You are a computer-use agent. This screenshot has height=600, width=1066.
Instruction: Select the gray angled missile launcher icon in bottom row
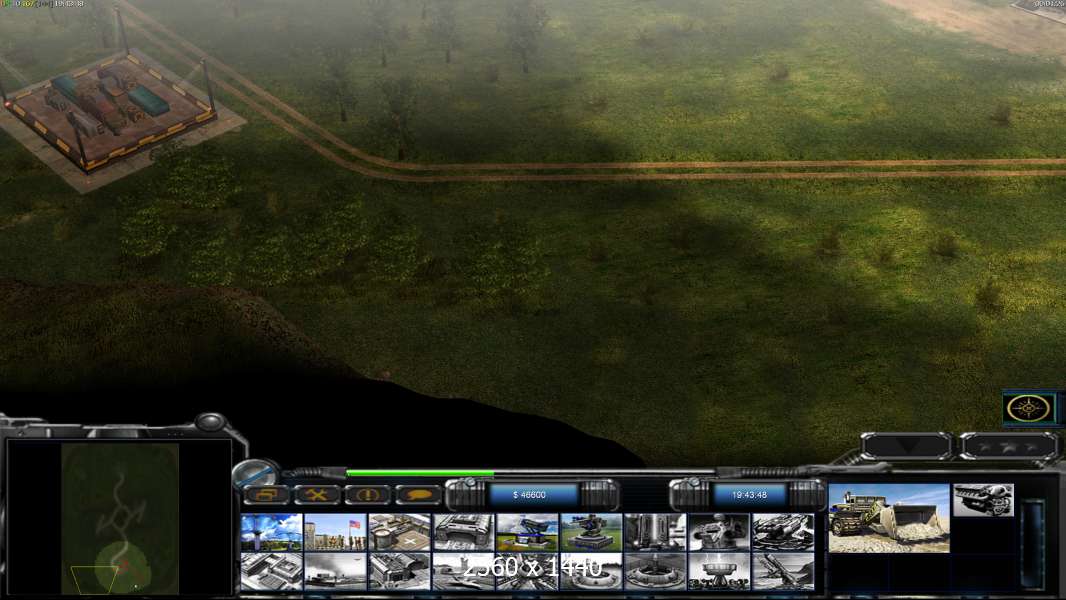pyautogui.click(x=783, y=571)
